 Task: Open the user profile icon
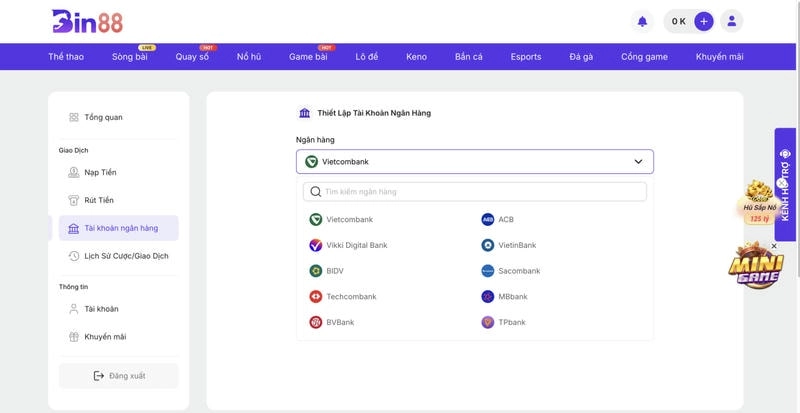point(733,21)
